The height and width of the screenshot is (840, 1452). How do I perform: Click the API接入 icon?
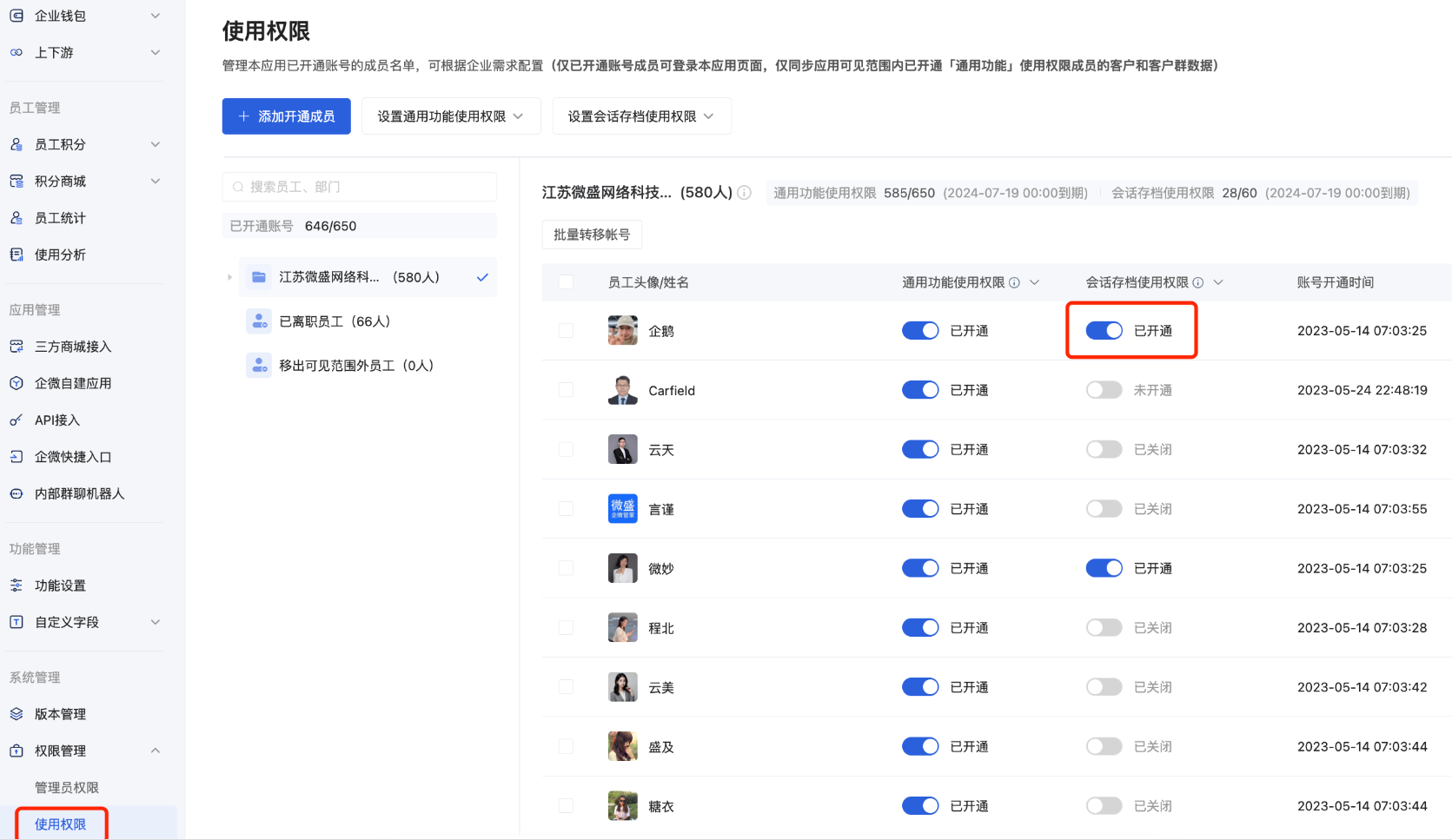pos(17,420)
